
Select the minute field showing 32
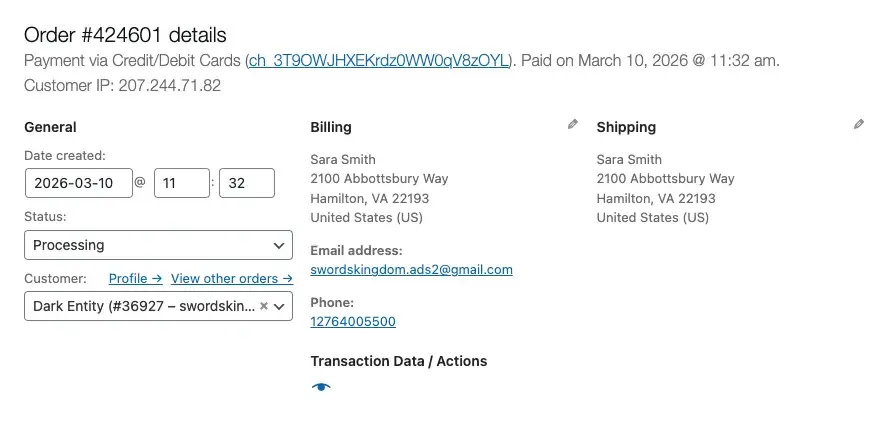[x=246, y=183]
